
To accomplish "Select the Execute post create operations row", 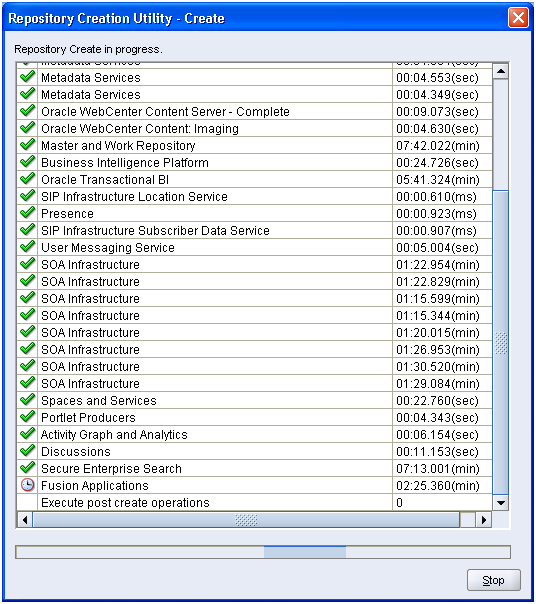I will click(254, 502).
